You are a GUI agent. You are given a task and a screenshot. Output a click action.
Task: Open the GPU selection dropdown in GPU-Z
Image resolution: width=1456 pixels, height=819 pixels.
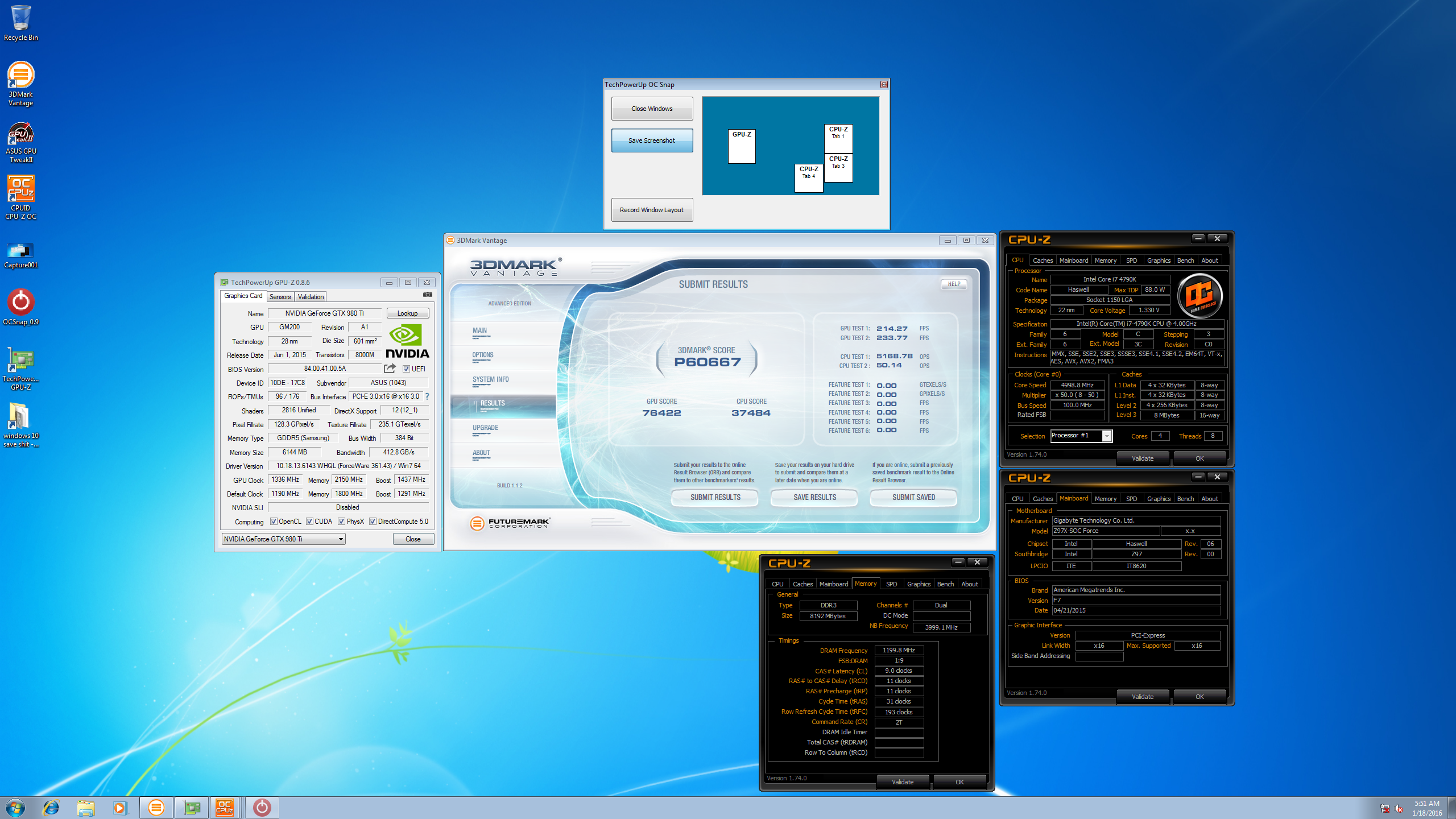283,539
